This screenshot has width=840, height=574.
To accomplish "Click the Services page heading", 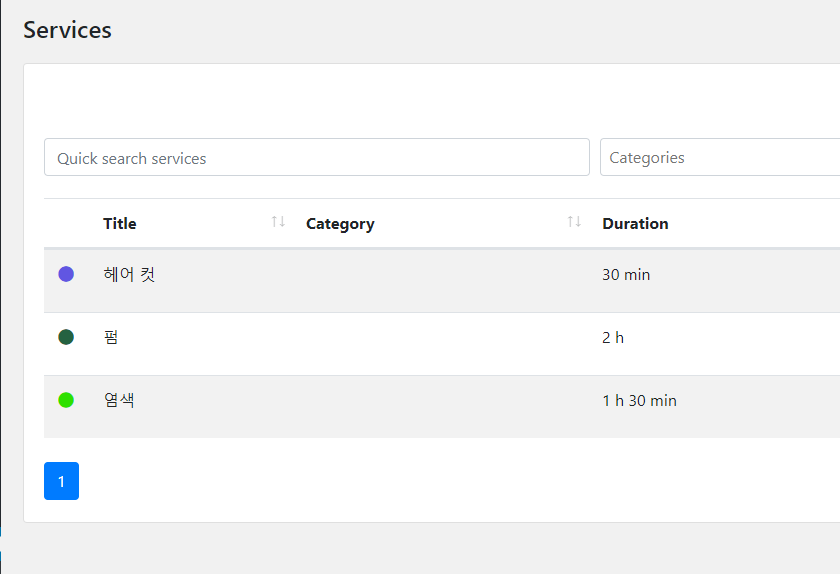I will [x=67, y=30].
